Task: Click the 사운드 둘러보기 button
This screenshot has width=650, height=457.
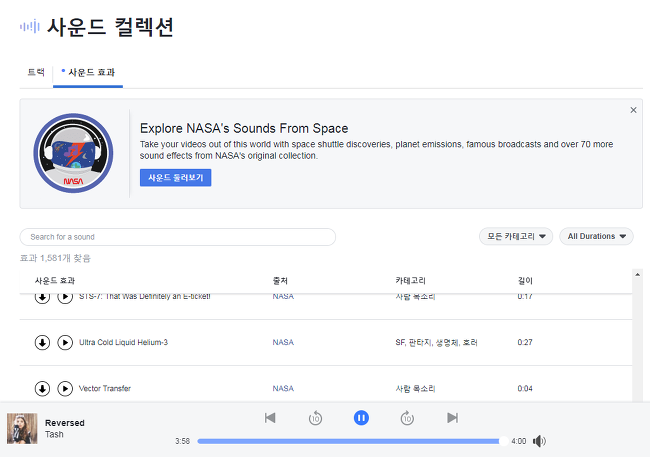Action: click(x=175, y=177)
